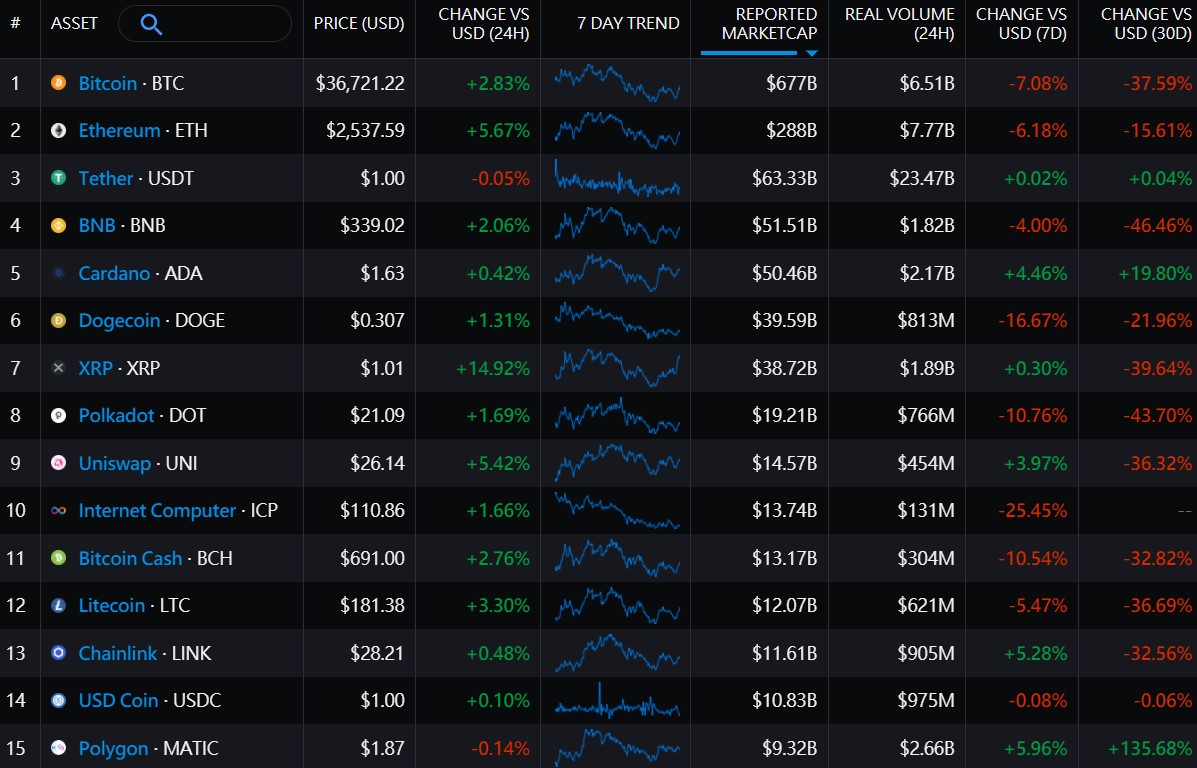Screen dimensions: 1197x768
Task: Open the Bitcoin Cash asset link
Action: [x=131, y=558]
